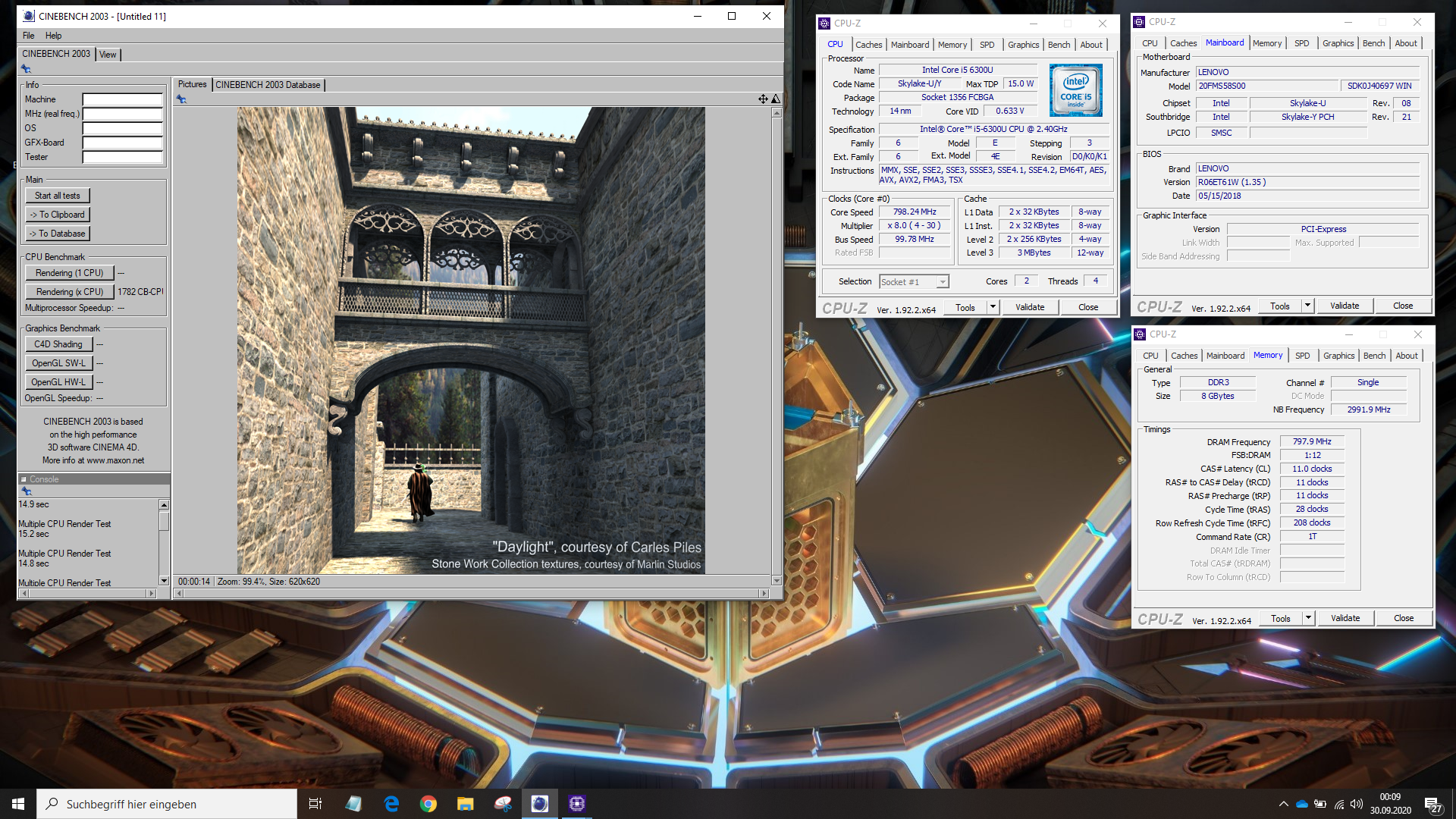
Task: Click the pin icon in Console panel
Action: (x=26, y=491)
